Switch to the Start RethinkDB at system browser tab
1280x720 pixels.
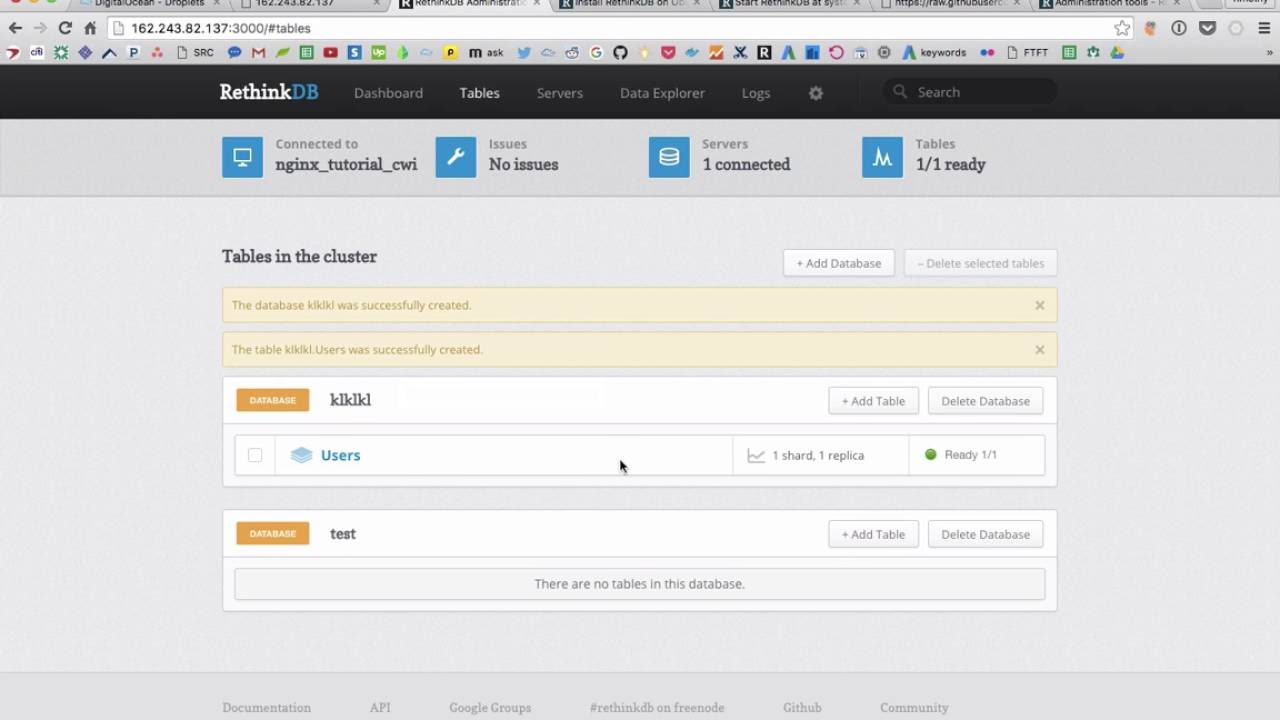(790, 4)
